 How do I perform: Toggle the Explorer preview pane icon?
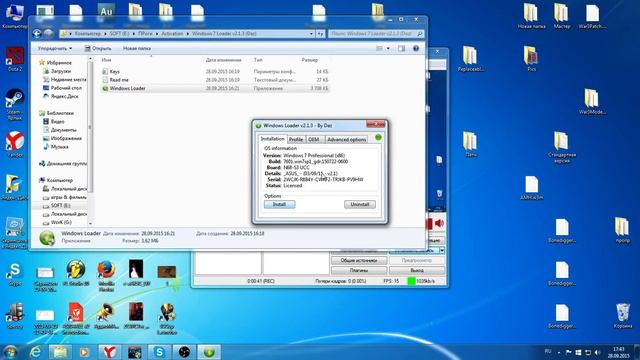pos(402,49)
